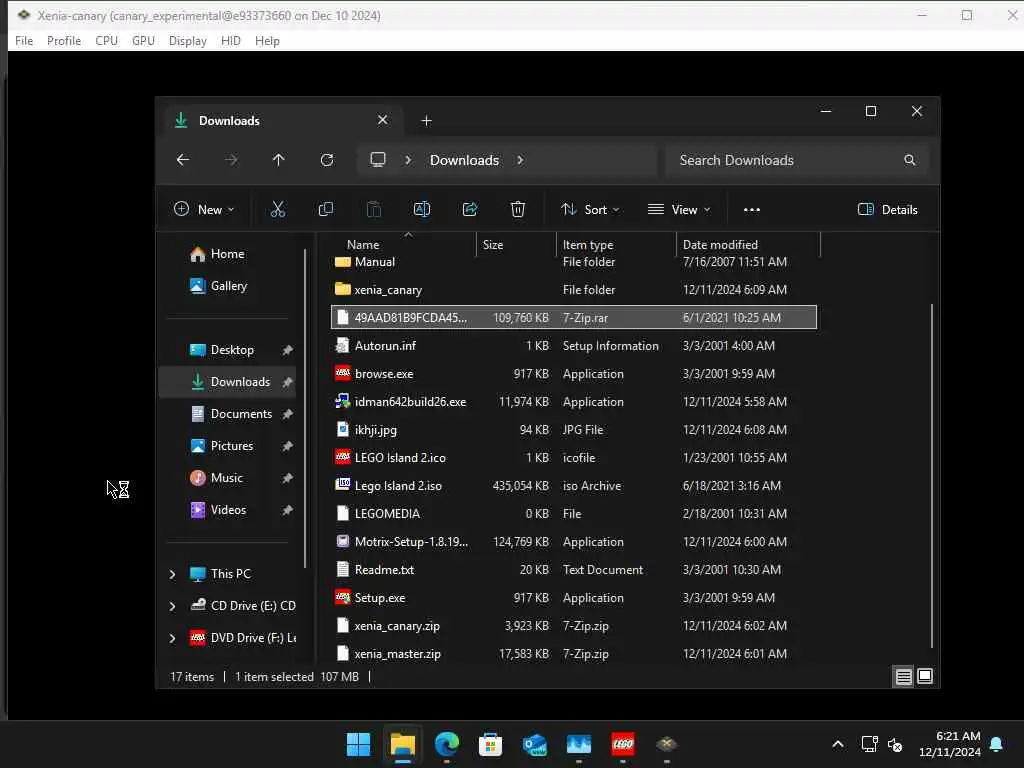
Task: Open Microsoft Edge from the taskbar
Action: click(447, 744)
